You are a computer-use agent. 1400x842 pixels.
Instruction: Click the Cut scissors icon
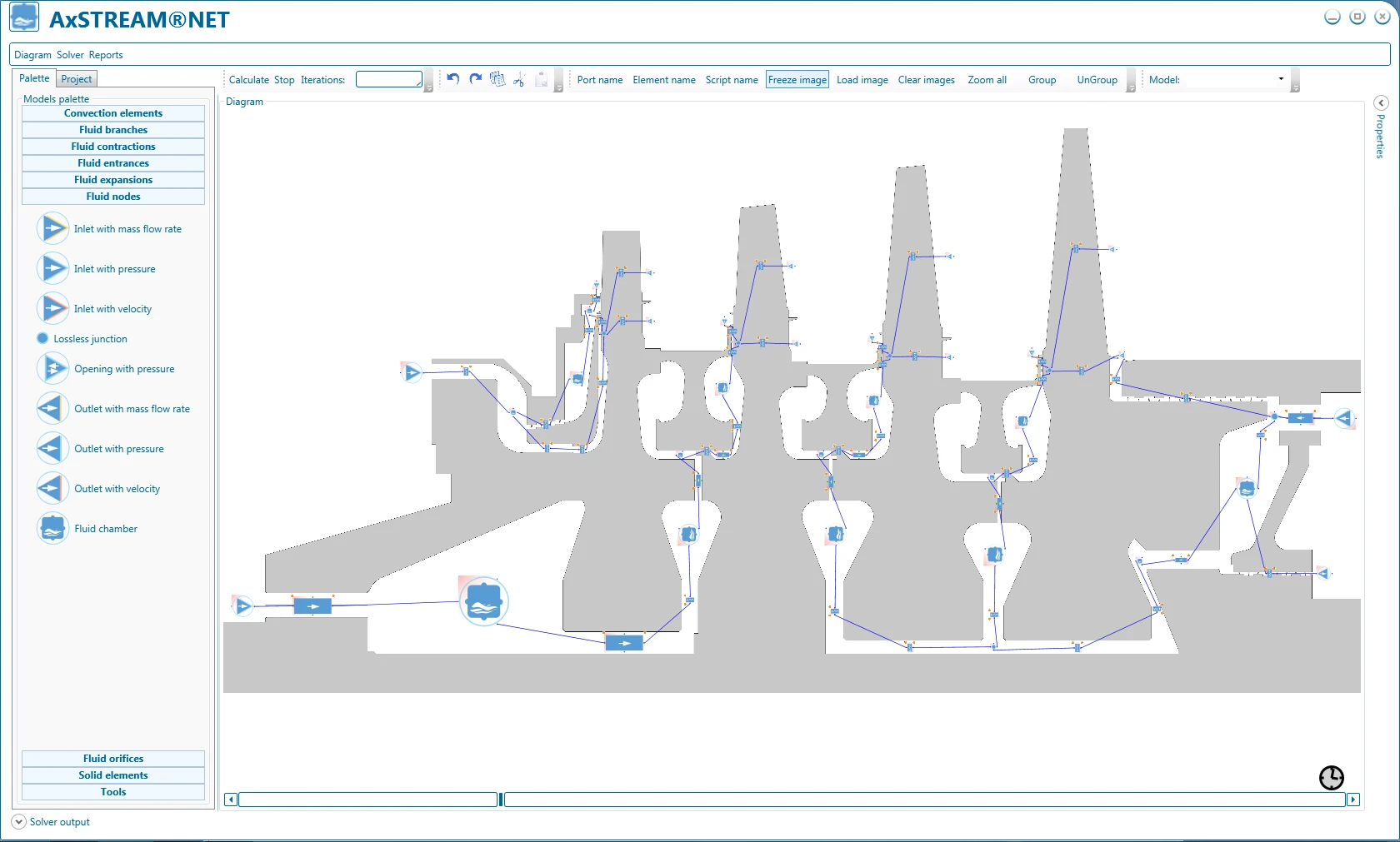[x=519, y=79]
